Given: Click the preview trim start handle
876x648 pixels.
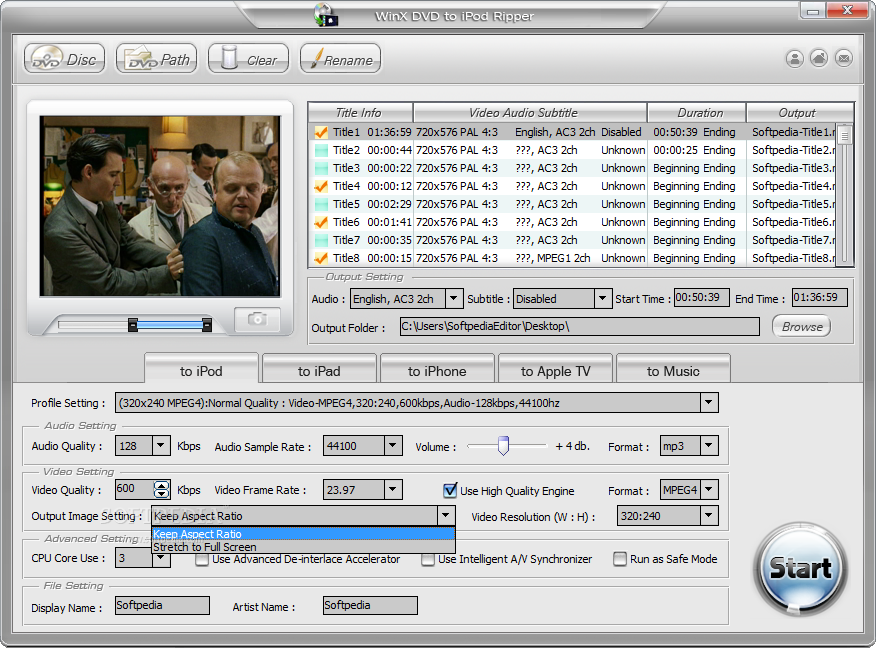Looking at the screenshot, I should tap(133, 325).
